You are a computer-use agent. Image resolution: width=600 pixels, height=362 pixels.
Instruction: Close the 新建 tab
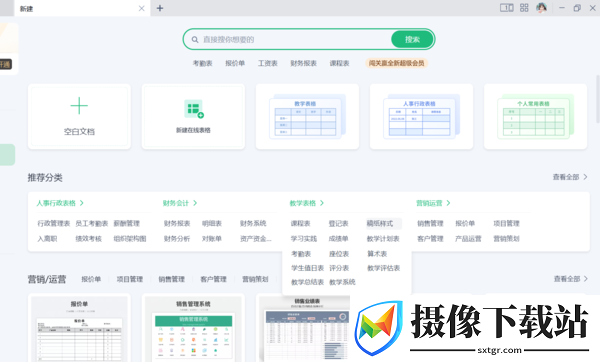pos(142,8)
